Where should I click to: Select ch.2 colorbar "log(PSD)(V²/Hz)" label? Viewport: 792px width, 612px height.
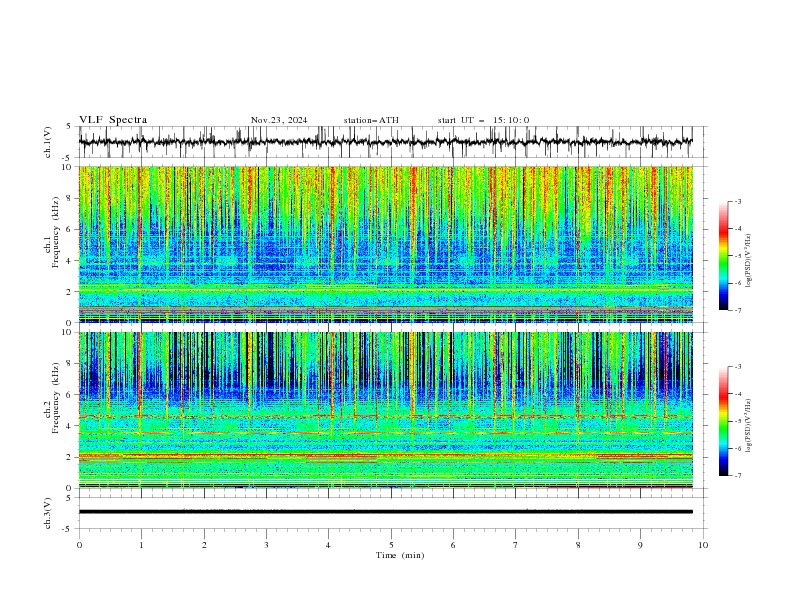(x=748, y=425)
